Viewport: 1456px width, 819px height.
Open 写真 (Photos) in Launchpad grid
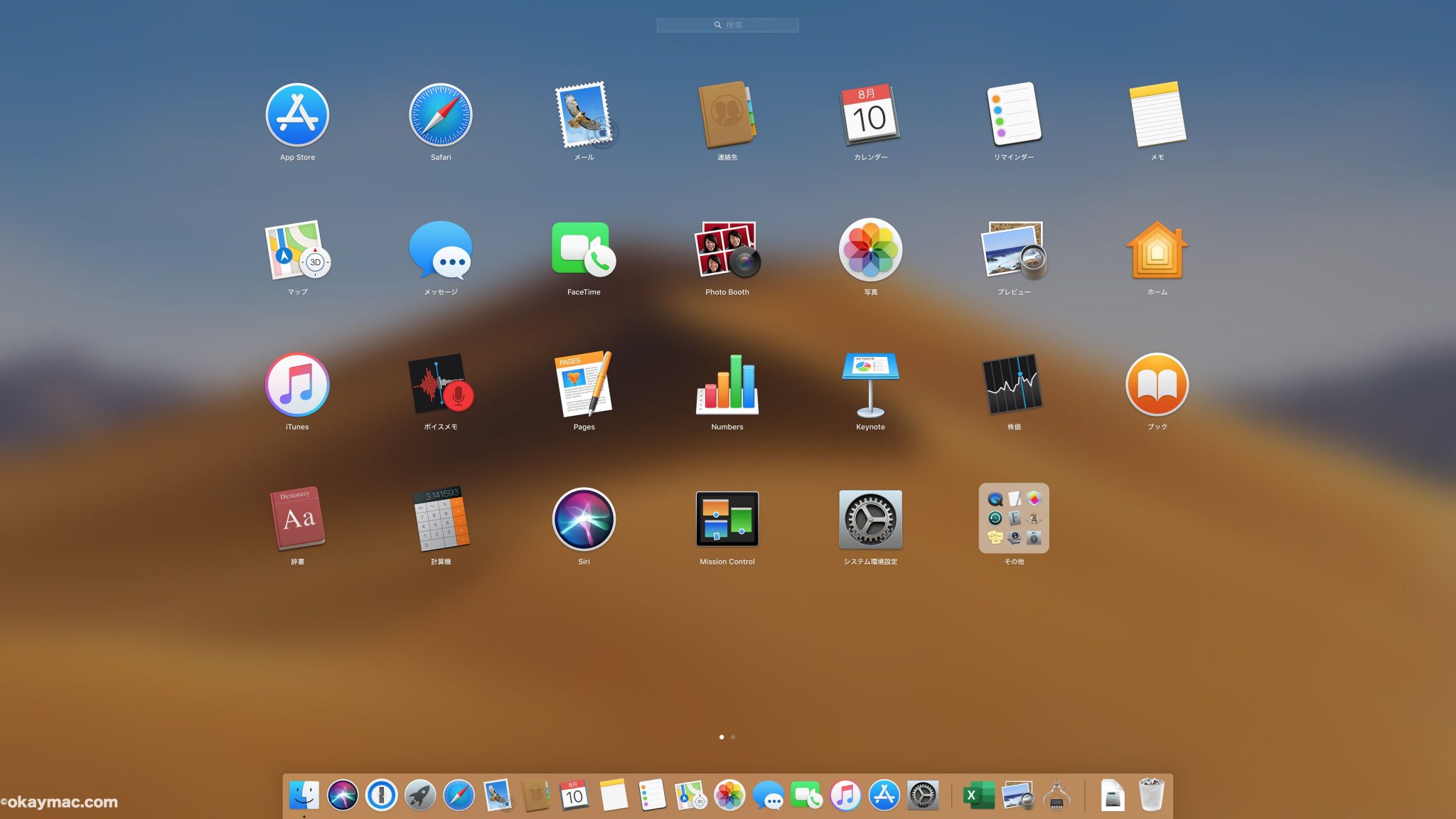click(870, 250)
